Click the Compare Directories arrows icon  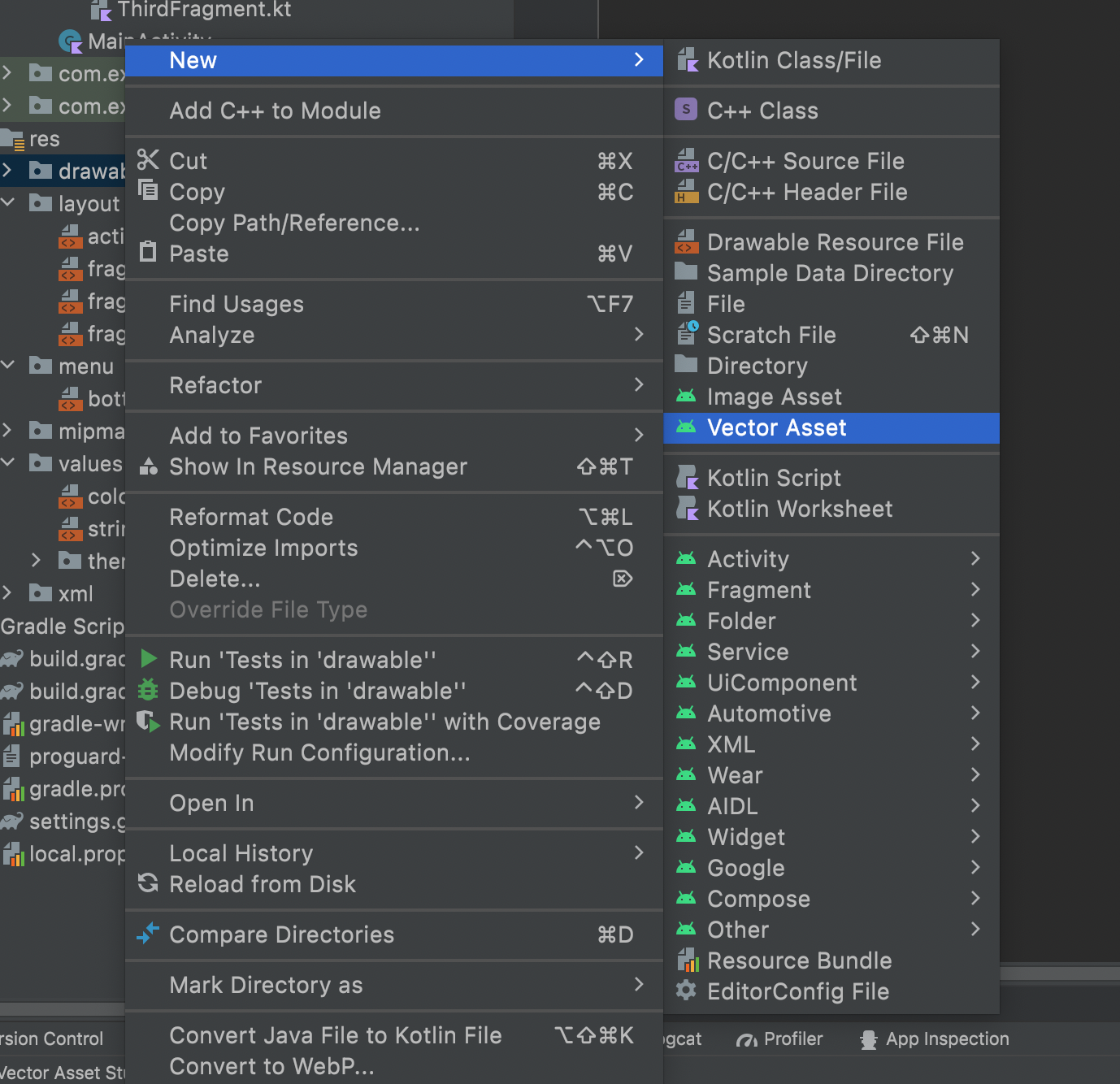point(148,934)
